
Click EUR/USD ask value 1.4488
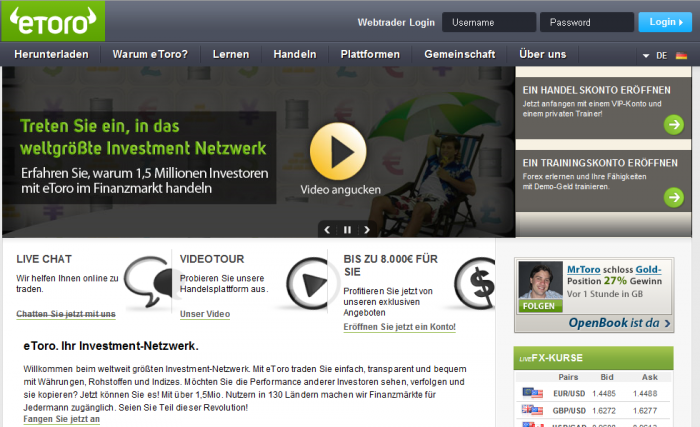click(x=645, y=394)
